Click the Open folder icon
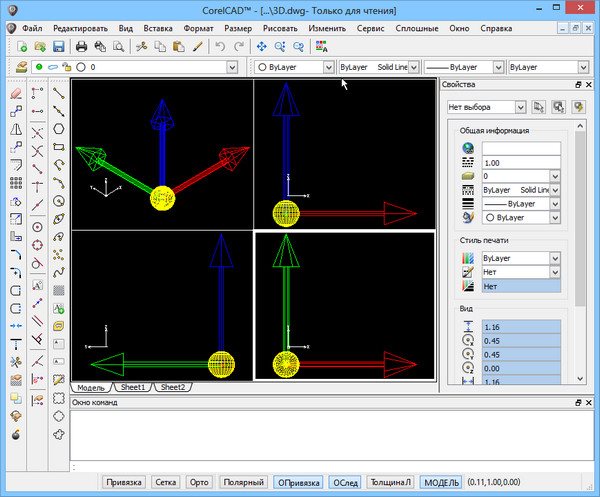600x497 pixels. point(39,47)
